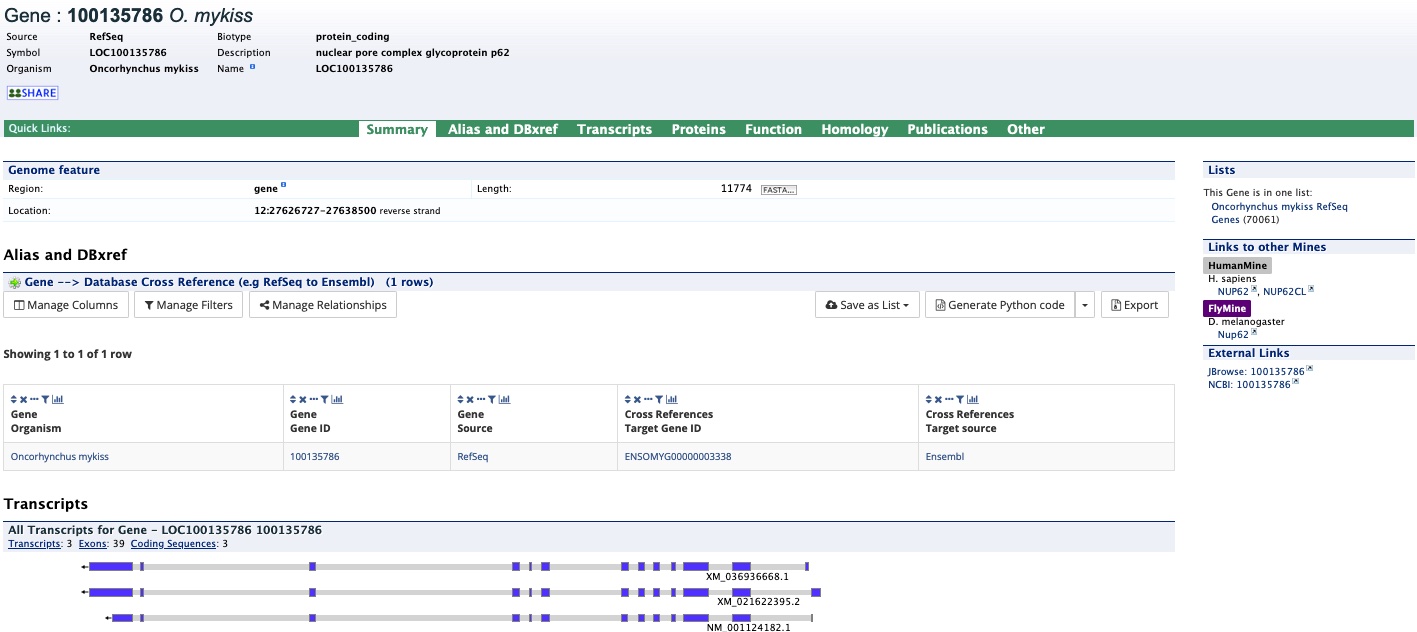Screen dimensions: 1417x632
Task: Open summary chart for Target Gene ID
Action: tap(672, 399)
